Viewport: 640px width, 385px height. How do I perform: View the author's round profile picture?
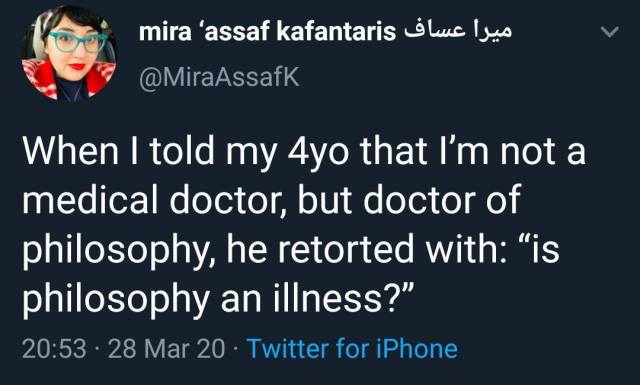[69, 53]
